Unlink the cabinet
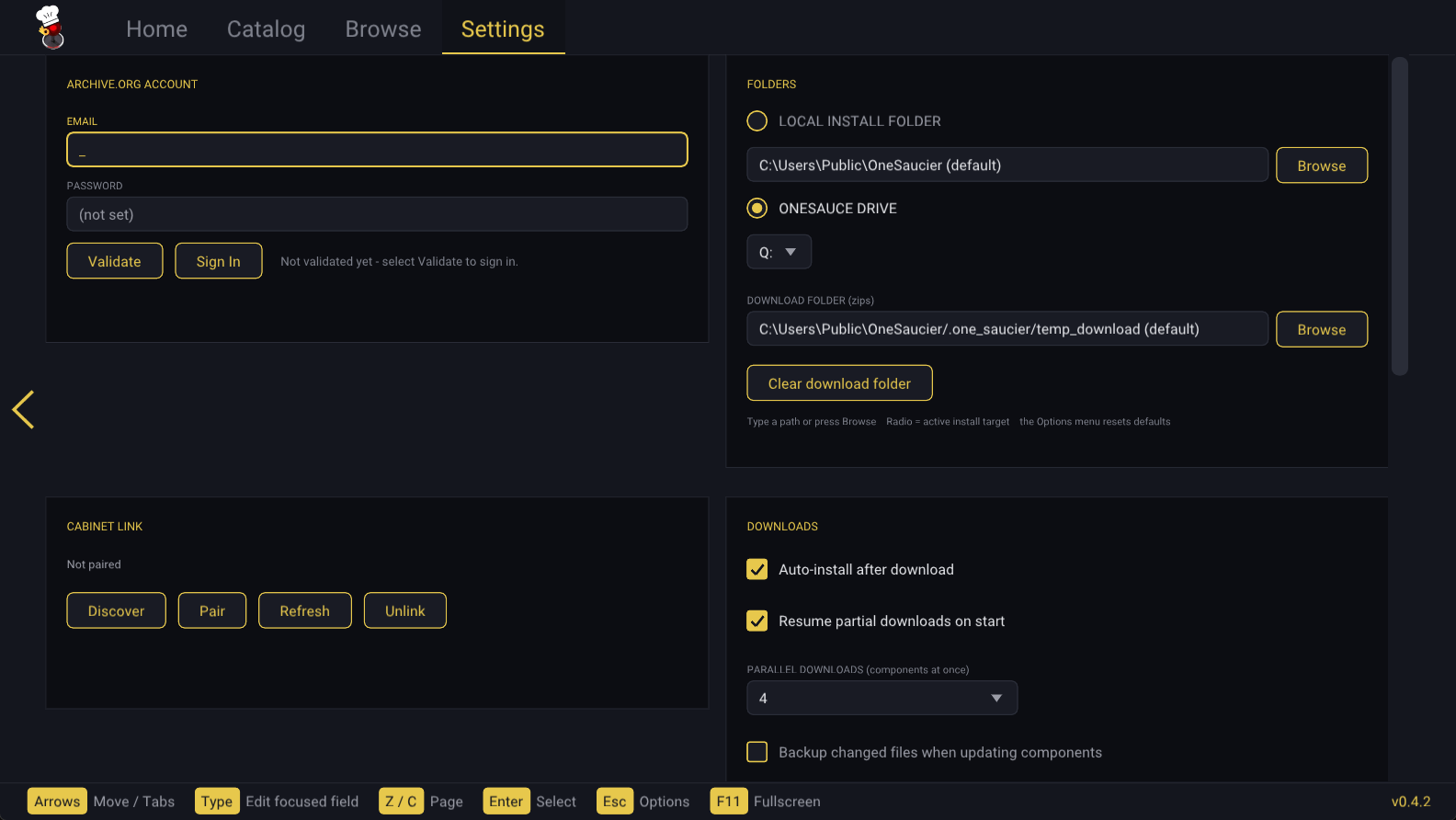 tap(405, 610)
